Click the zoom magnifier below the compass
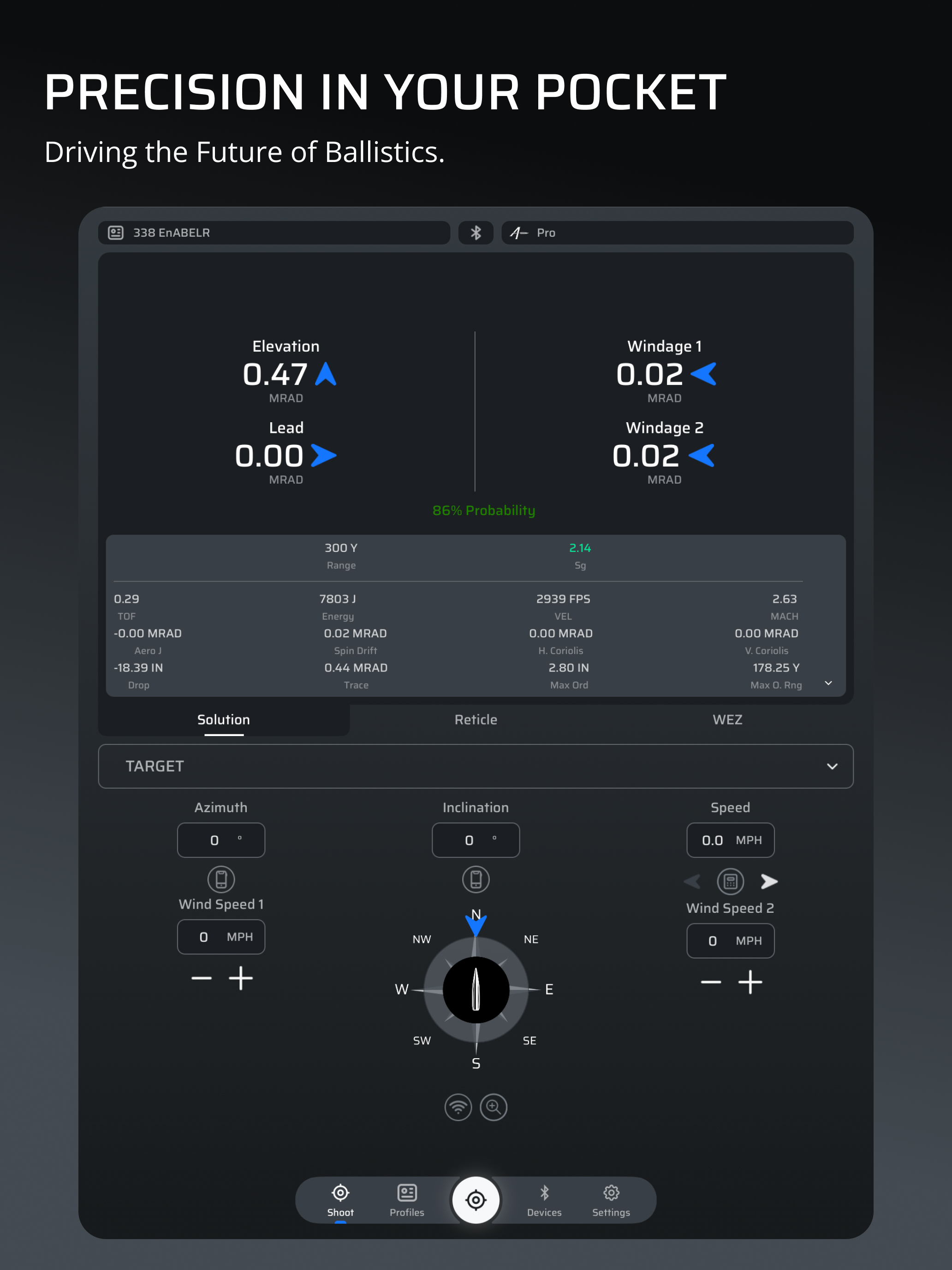Screen dimensions: 952x1270 click(494, 1107)
